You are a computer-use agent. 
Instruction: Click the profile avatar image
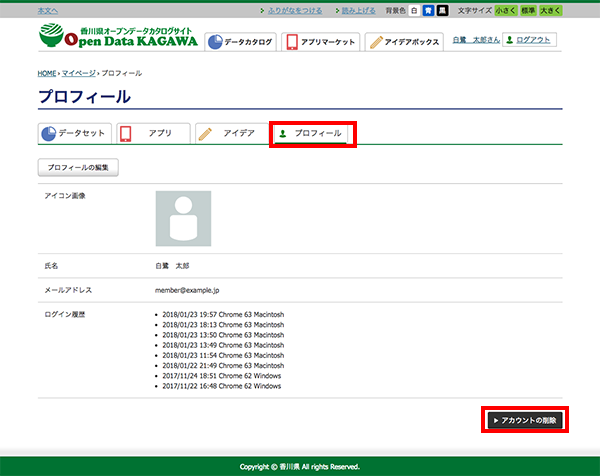[x=183, y=218]
